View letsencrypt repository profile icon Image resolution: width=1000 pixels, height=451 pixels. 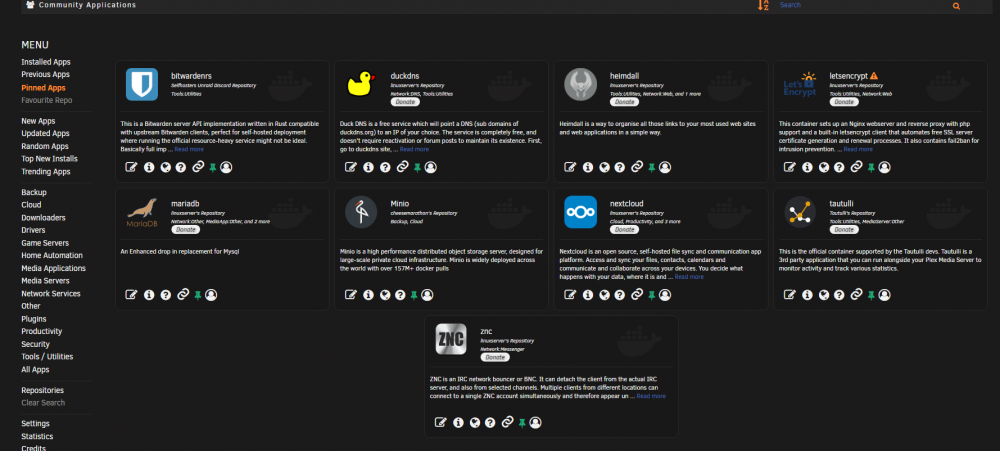885,167
